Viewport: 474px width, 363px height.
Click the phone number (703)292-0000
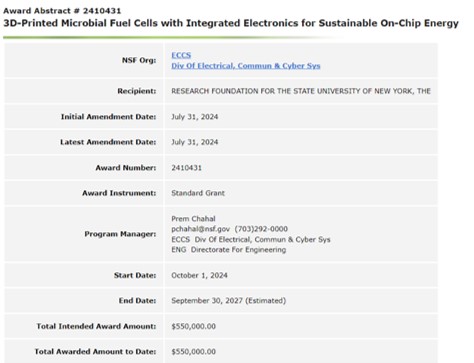pyautogui.click(x=261, y=229)
